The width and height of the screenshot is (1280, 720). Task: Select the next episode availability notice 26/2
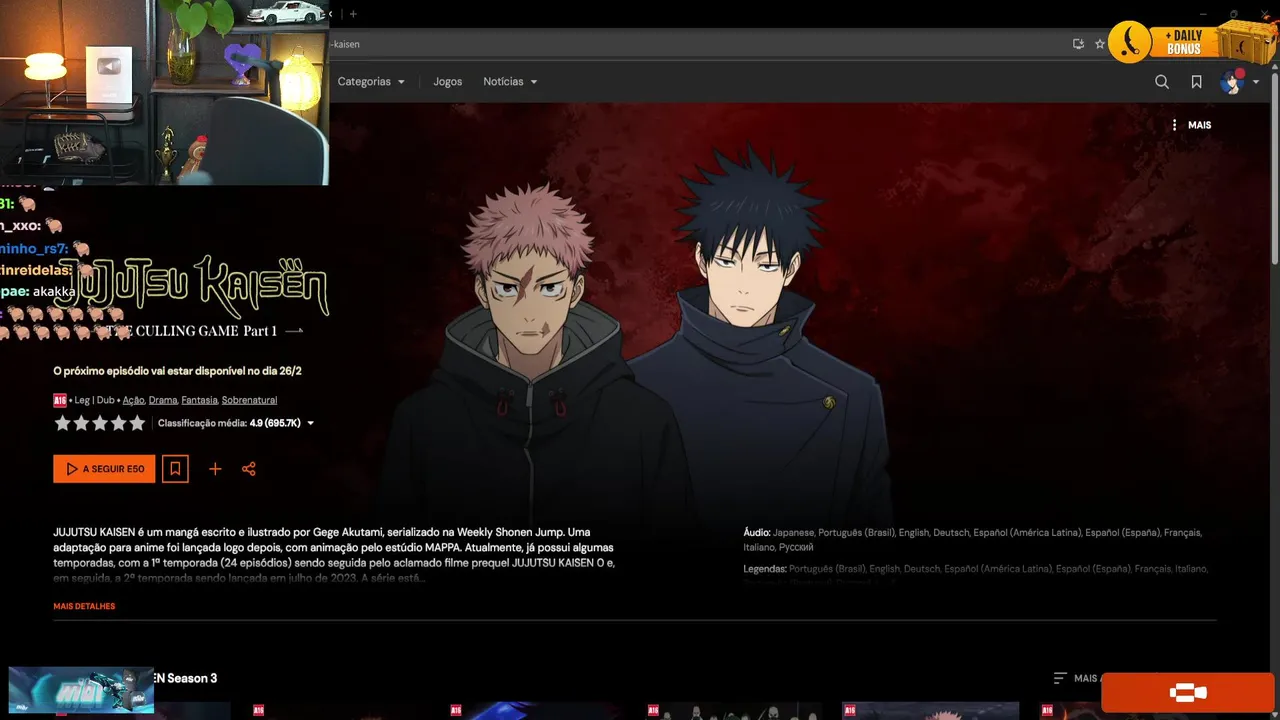[177, 371]
